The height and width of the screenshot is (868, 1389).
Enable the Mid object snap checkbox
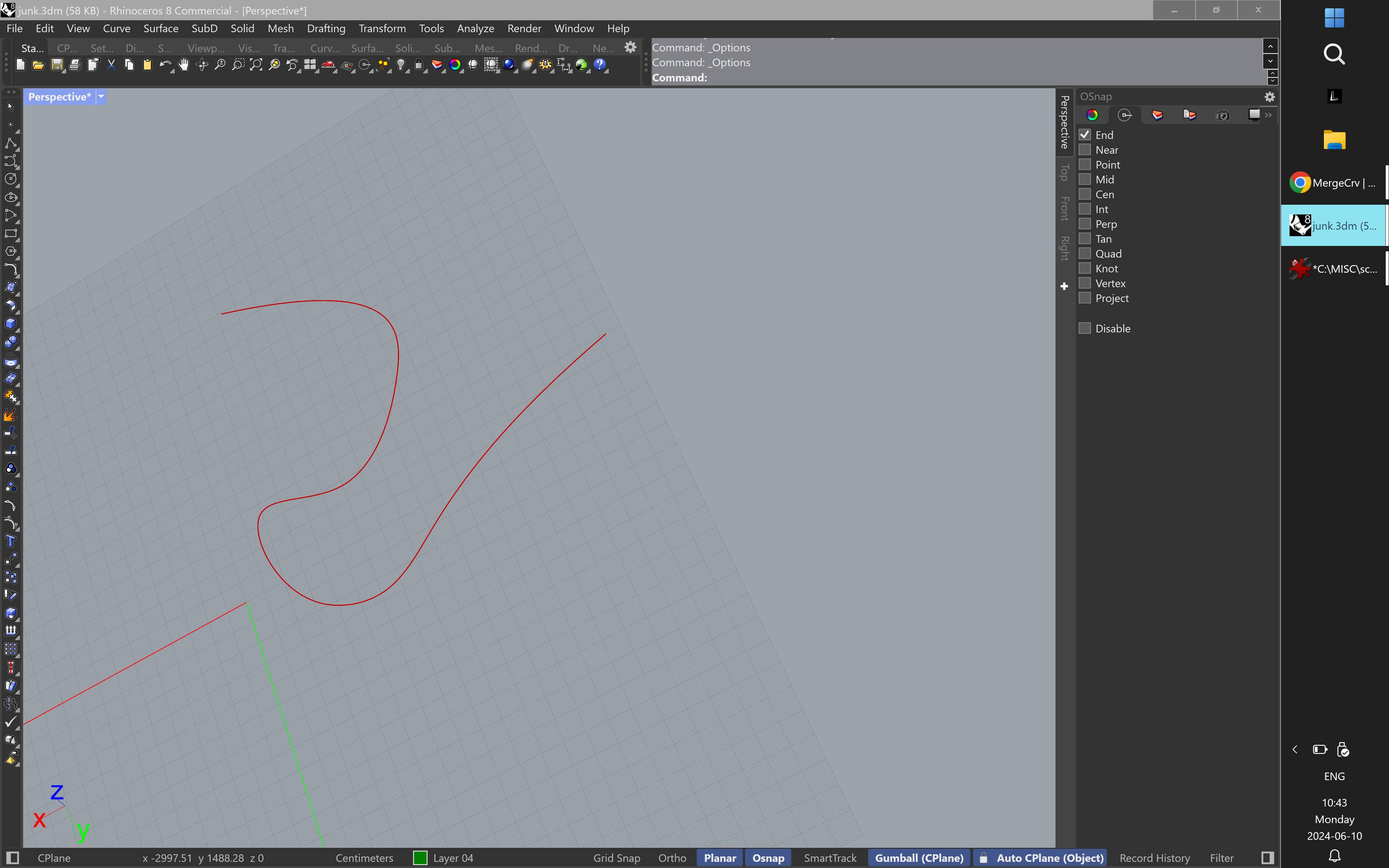(1085, 180)
